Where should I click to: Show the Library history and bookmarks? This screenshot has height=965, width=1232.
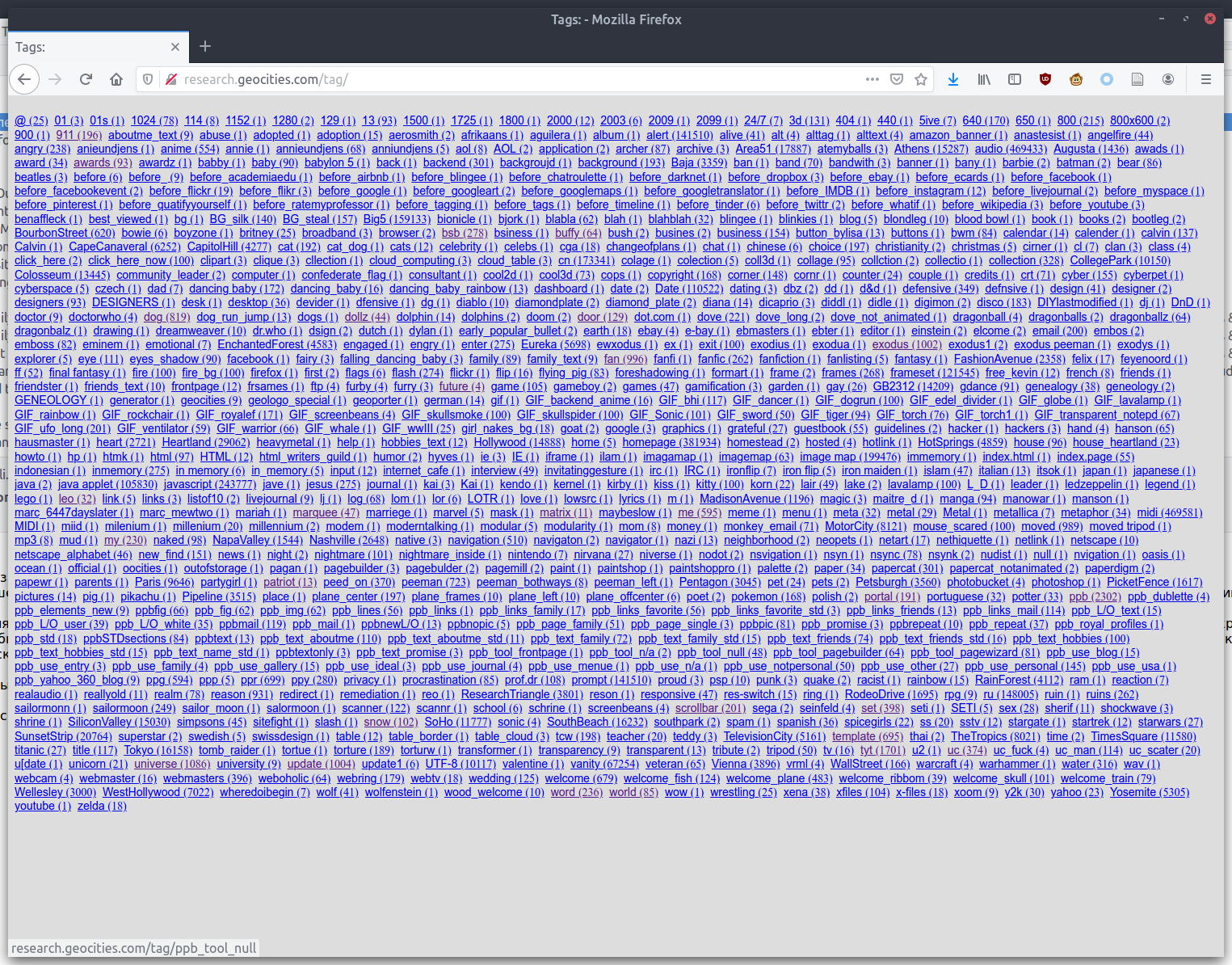click(x=984, y=79)
